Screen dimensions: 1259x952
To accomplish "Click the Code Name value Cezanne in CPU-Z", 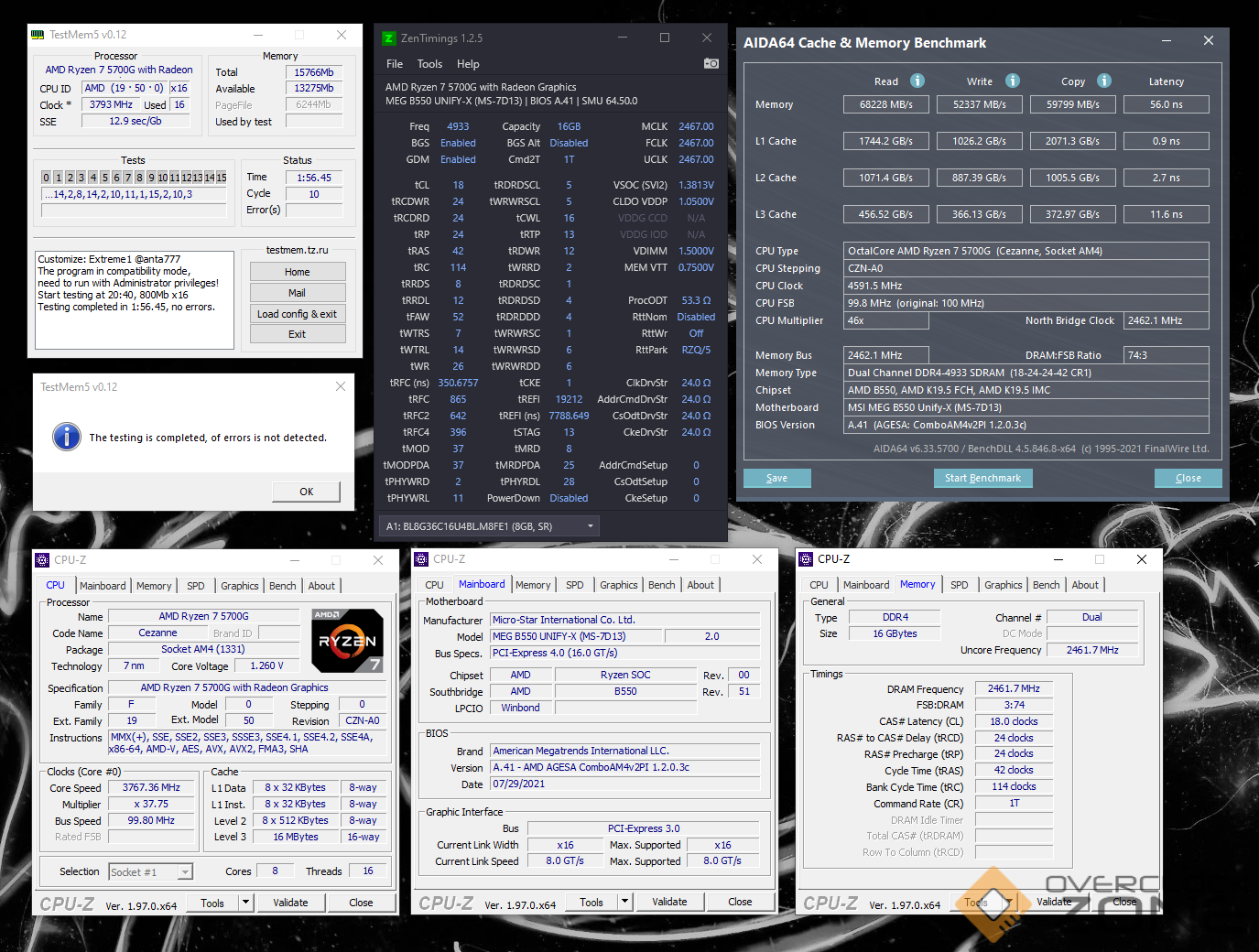I will [158, 633].
